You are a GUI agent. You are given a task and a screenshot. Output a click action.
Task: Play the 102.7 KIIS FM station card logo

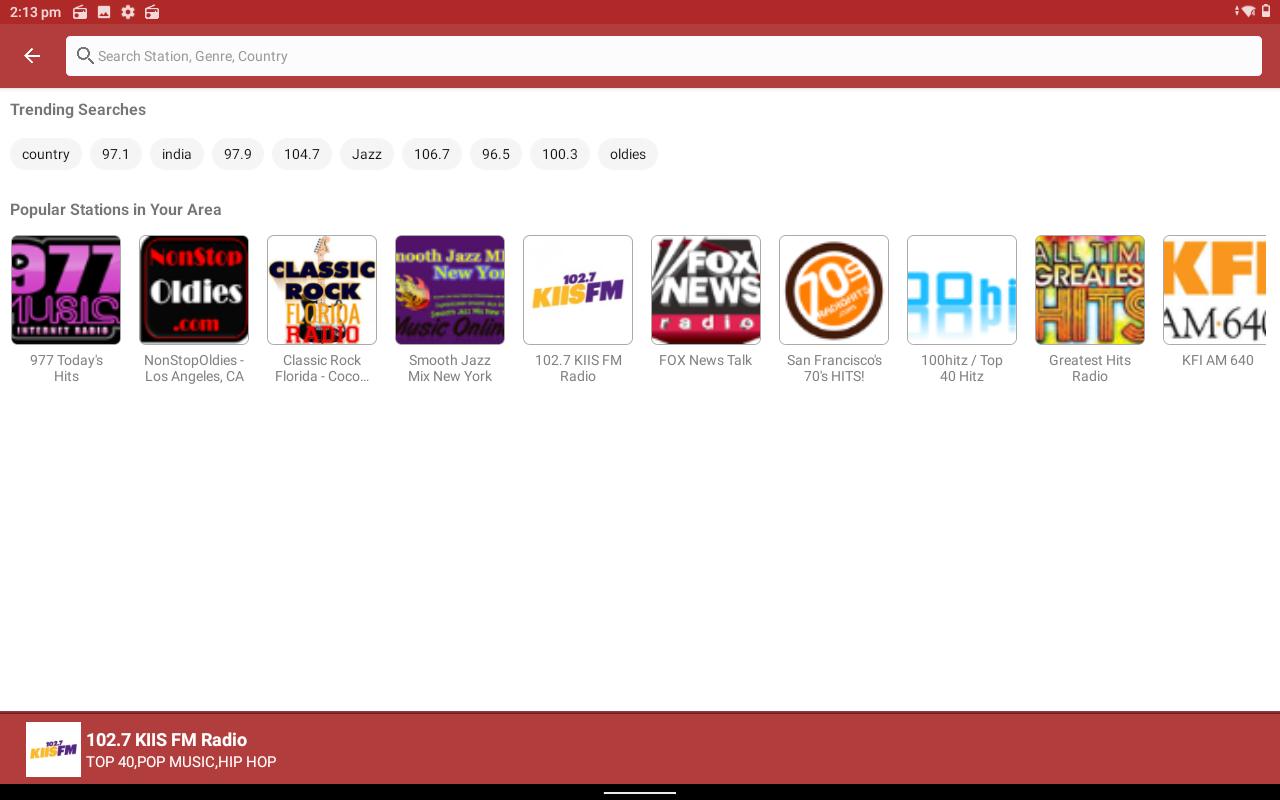click(x=578, y=290)
